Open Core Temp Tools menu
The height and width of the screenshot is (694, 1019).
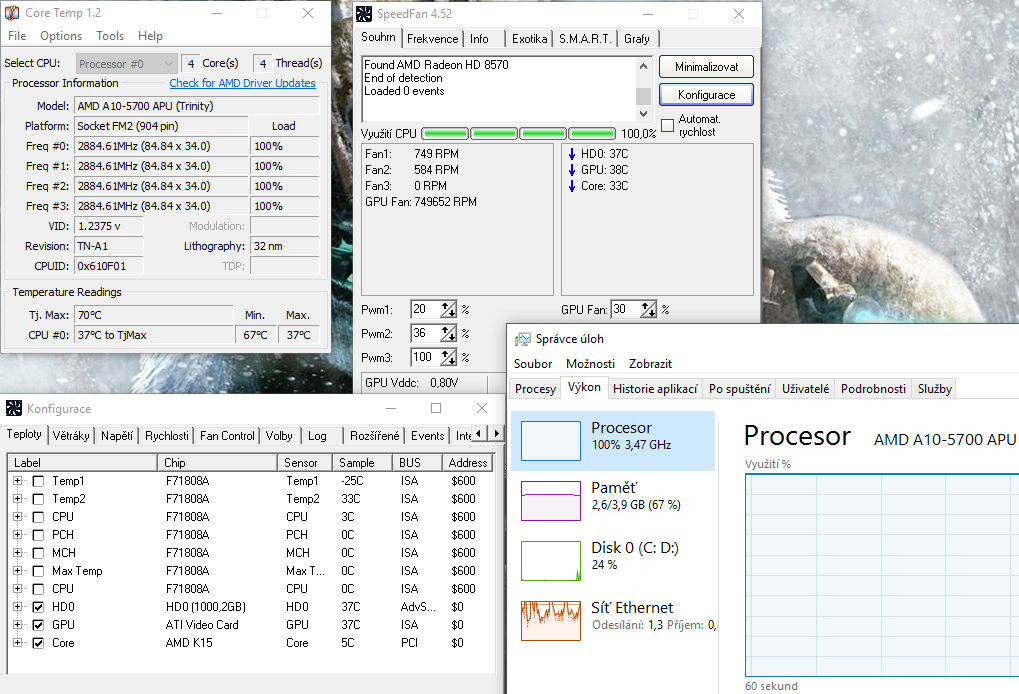pyautogui.click(x=110, y=36)
